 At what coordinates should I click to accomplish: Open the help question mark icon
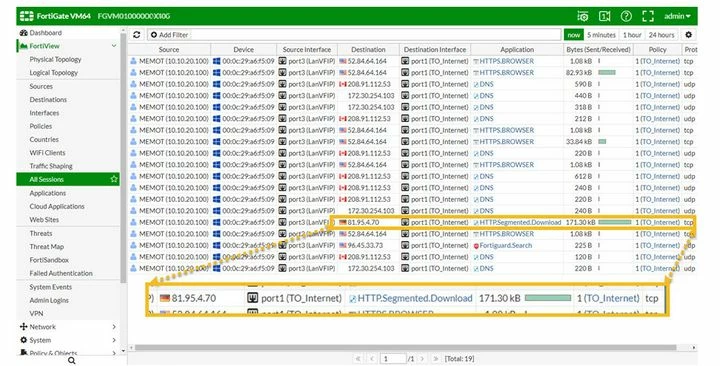coord(626,16)
